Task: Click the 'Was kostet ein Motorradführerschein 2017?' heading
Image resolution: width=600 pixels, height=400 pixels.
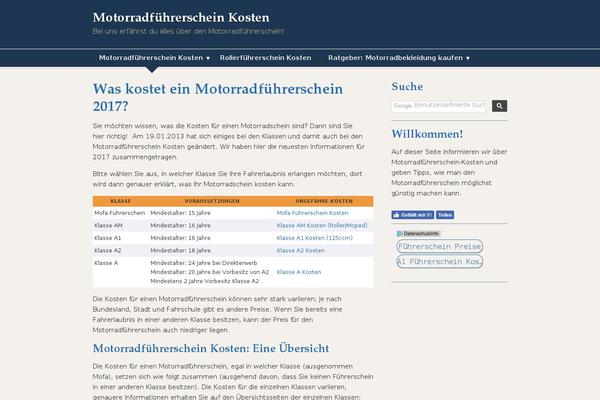Action: click(218, 97)
